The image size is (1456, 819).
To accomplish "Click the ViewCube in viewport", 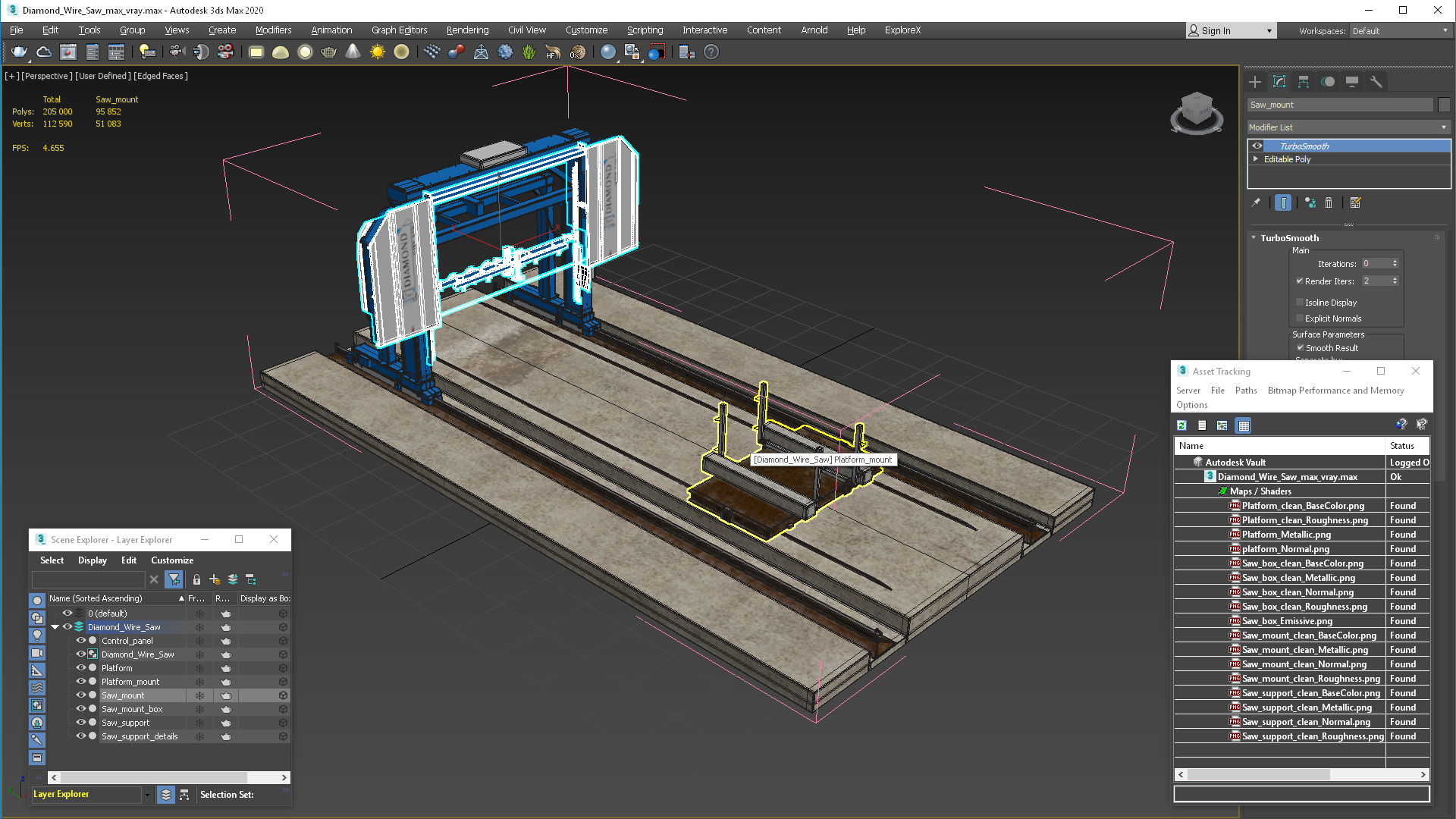I will tap(1197, 111).
